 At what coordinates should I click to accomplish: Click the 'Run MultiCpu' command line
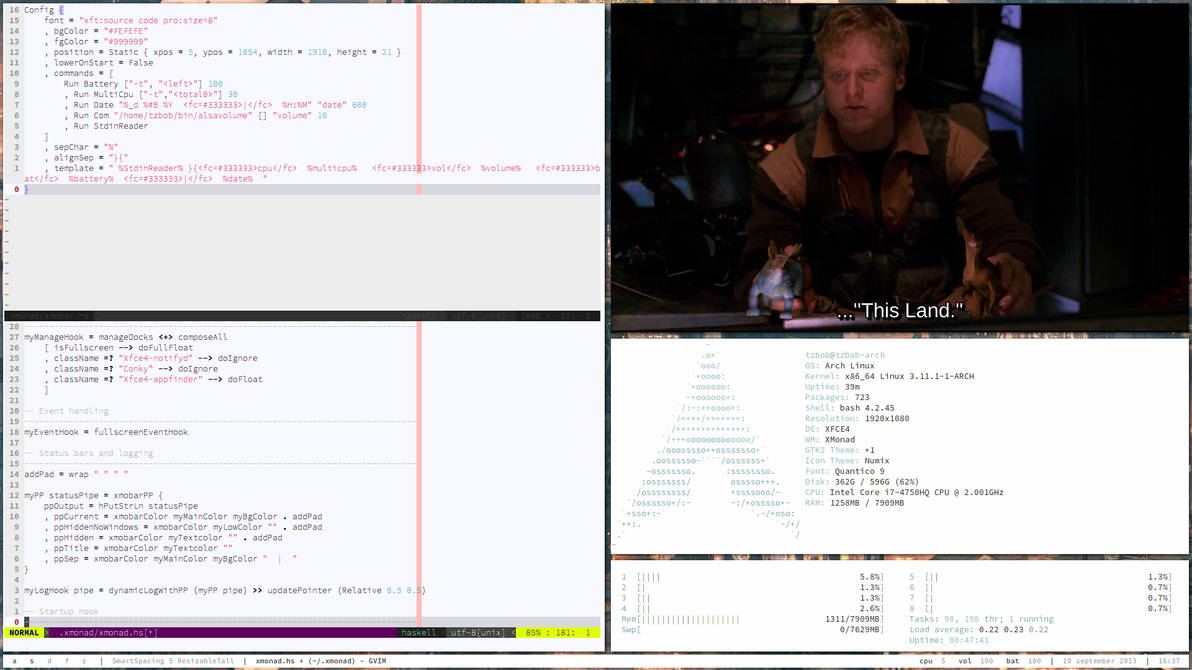151,95
